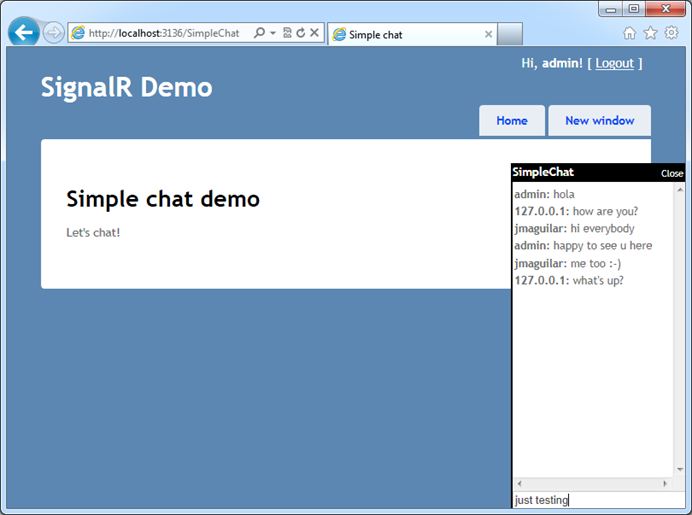Click the browser Back arrow button
The width and height of the screenshot is (692, 515).
click(x=23, y=32)
